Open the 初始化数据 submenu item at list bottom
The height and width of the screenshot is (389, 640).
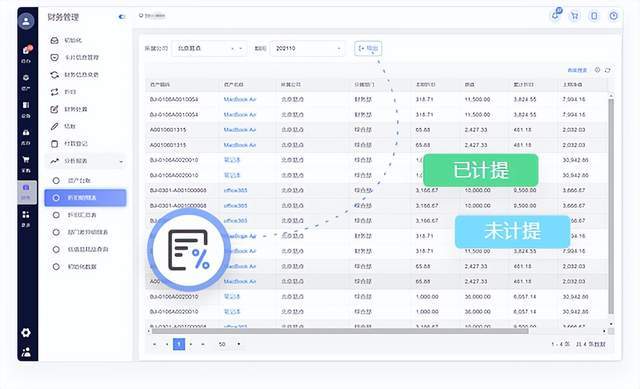click(86, 267)
